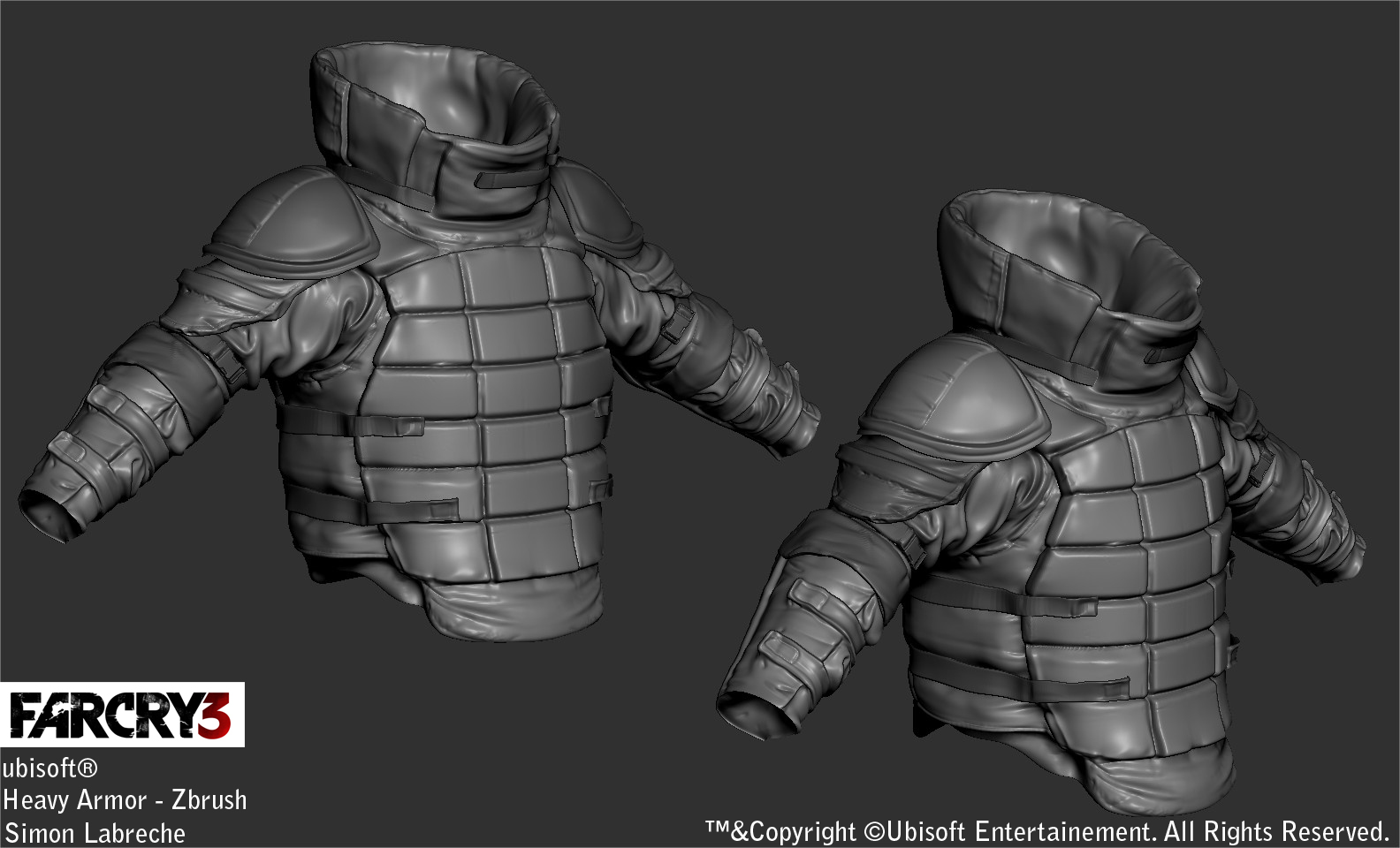Screen dimensions: 1400x848
Task: Click the 'Simon Labreche' author name
Action: click(95, 833)
